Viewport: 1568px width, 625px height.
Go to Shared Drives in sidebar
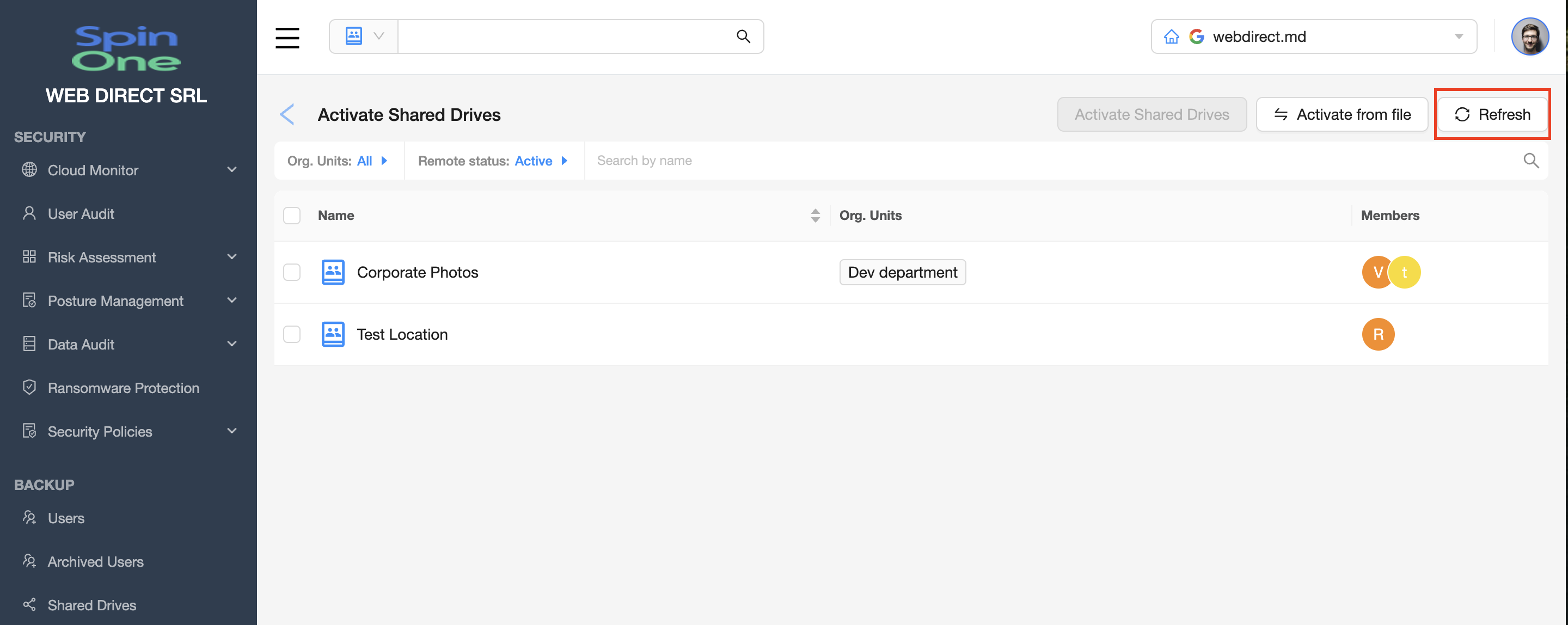pyautogui.click(x=92, y=605)
